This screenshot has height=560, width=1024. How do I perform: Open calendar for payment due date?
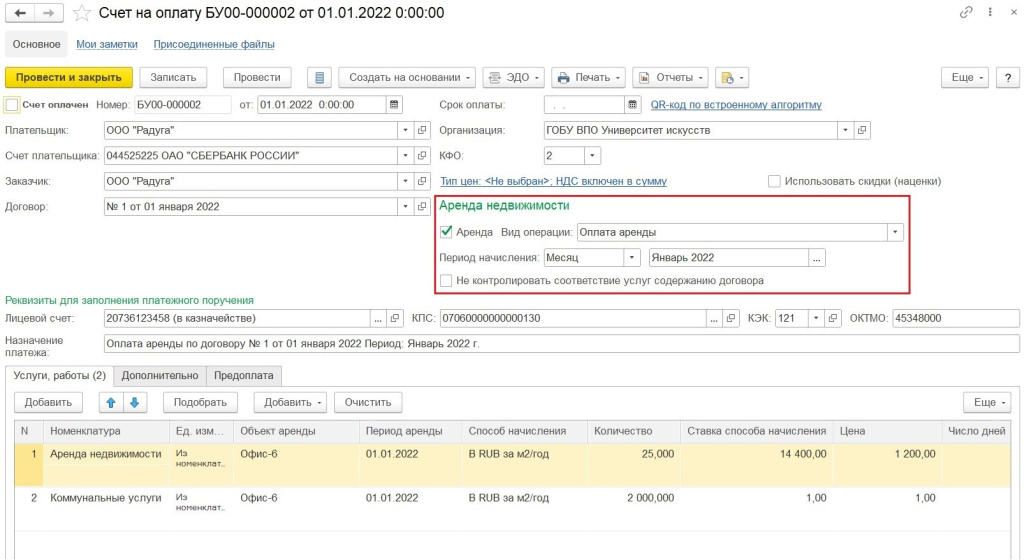(632, 104)
